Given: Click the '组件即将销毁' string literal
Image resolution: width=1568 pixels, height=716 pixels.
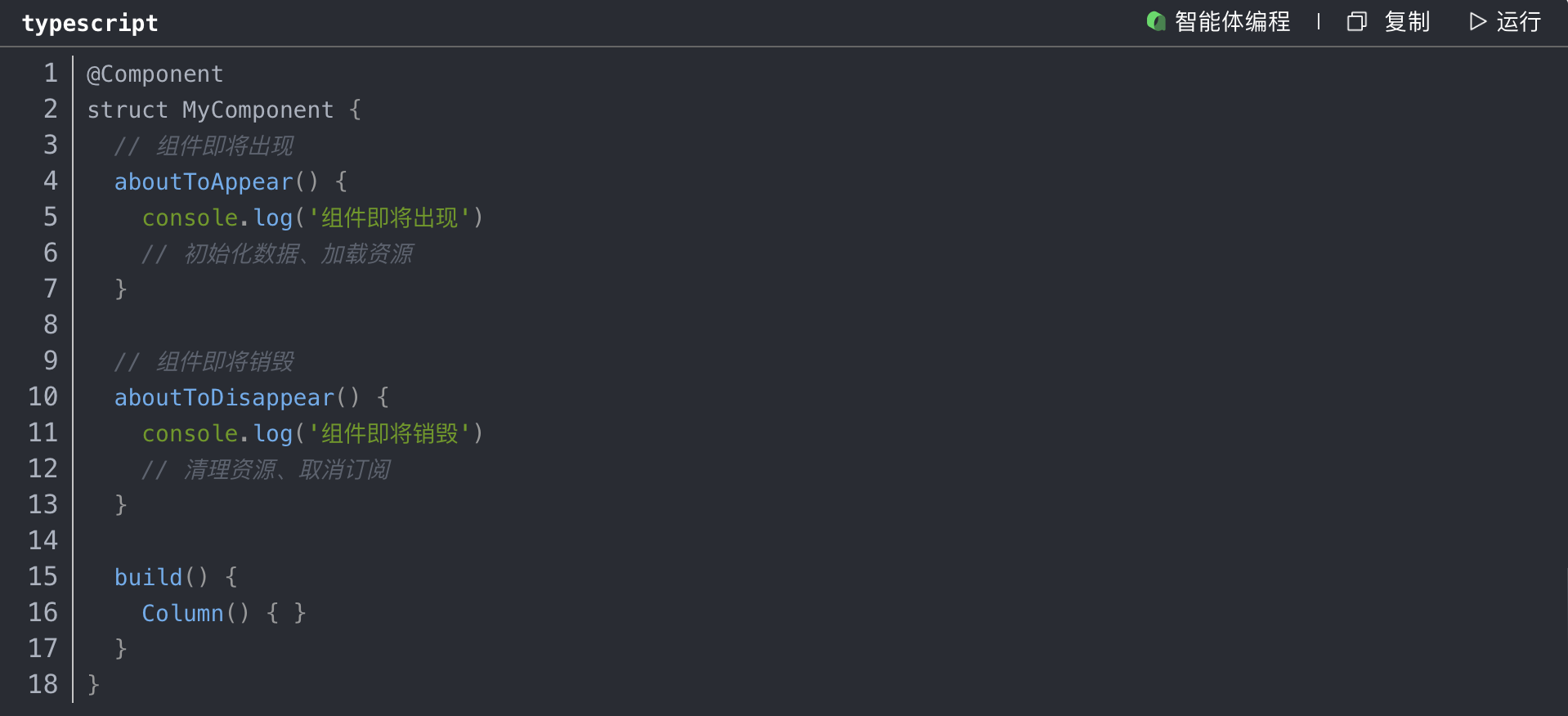Looking at the screenshot, I should coord(389,434).
